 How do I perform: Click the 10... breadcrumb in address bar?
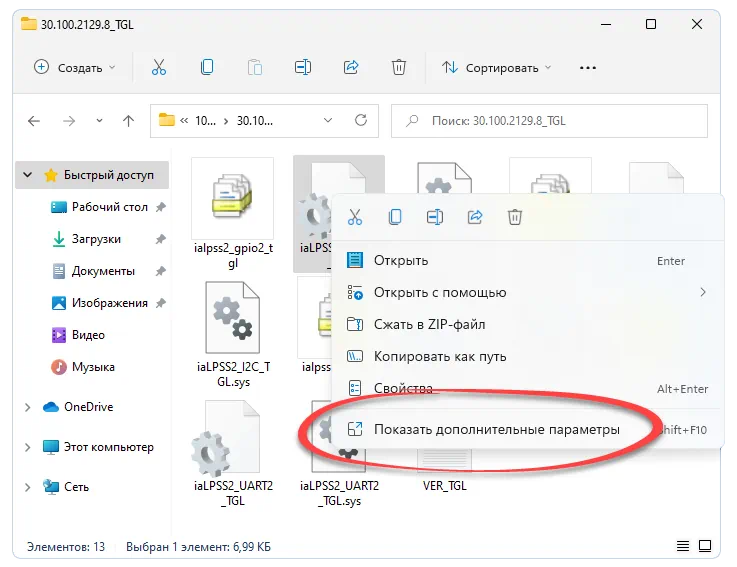205,121
